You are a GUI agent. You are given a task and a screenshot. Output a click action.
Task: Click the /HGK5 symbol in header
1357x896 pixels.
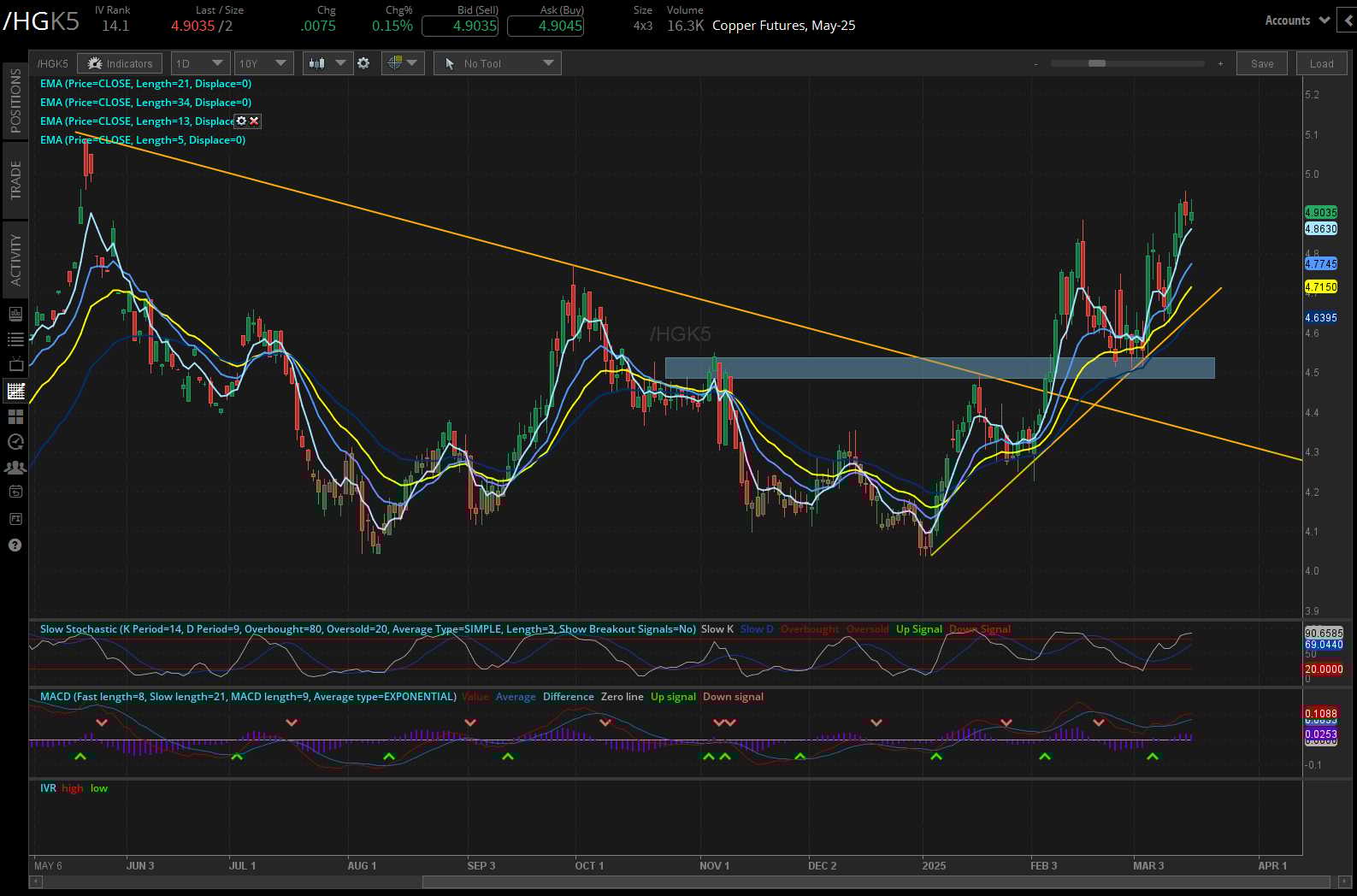pyautogui.click(x=42, y=21)
